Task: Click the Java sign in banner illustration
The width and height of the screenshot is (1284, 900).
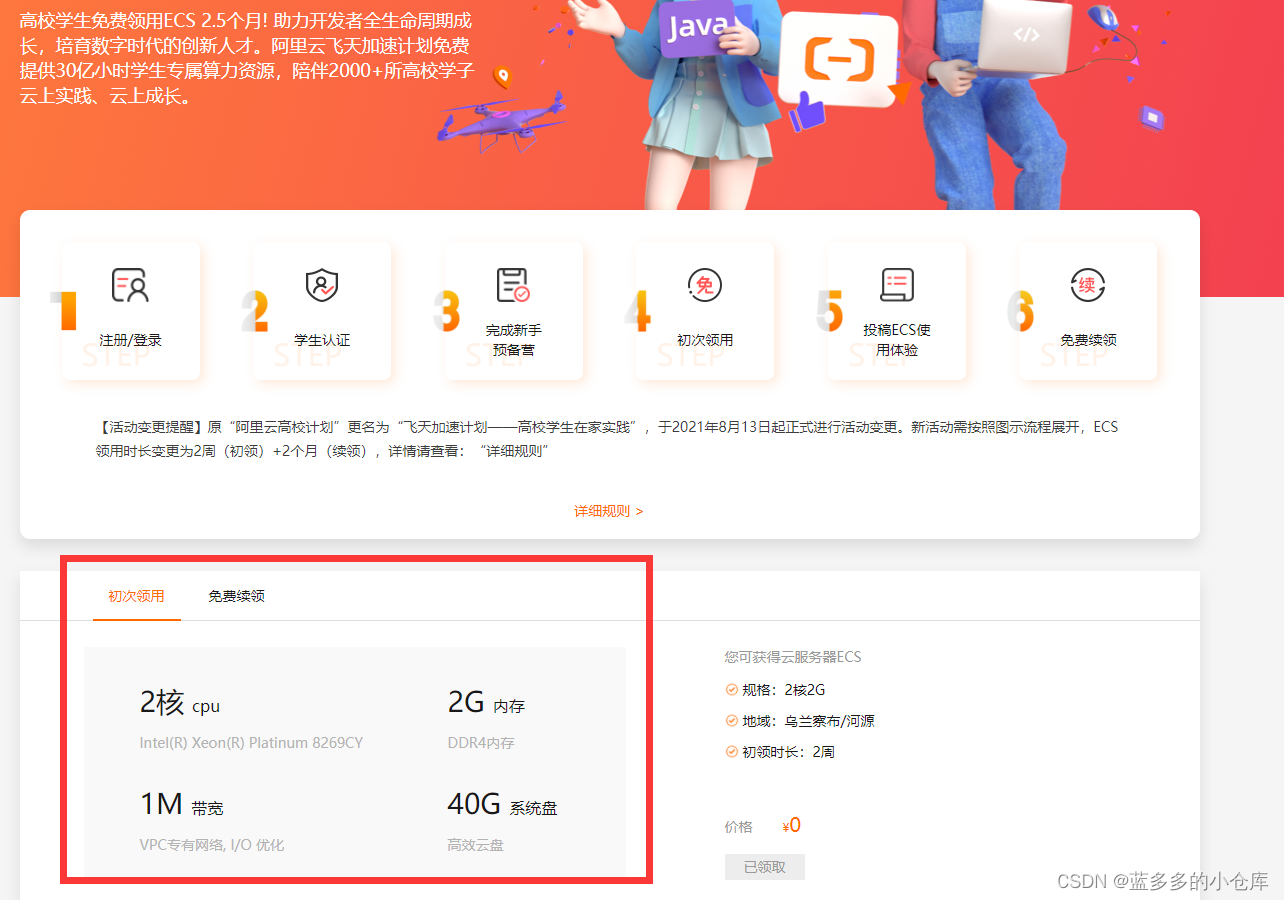Action: 698,27
